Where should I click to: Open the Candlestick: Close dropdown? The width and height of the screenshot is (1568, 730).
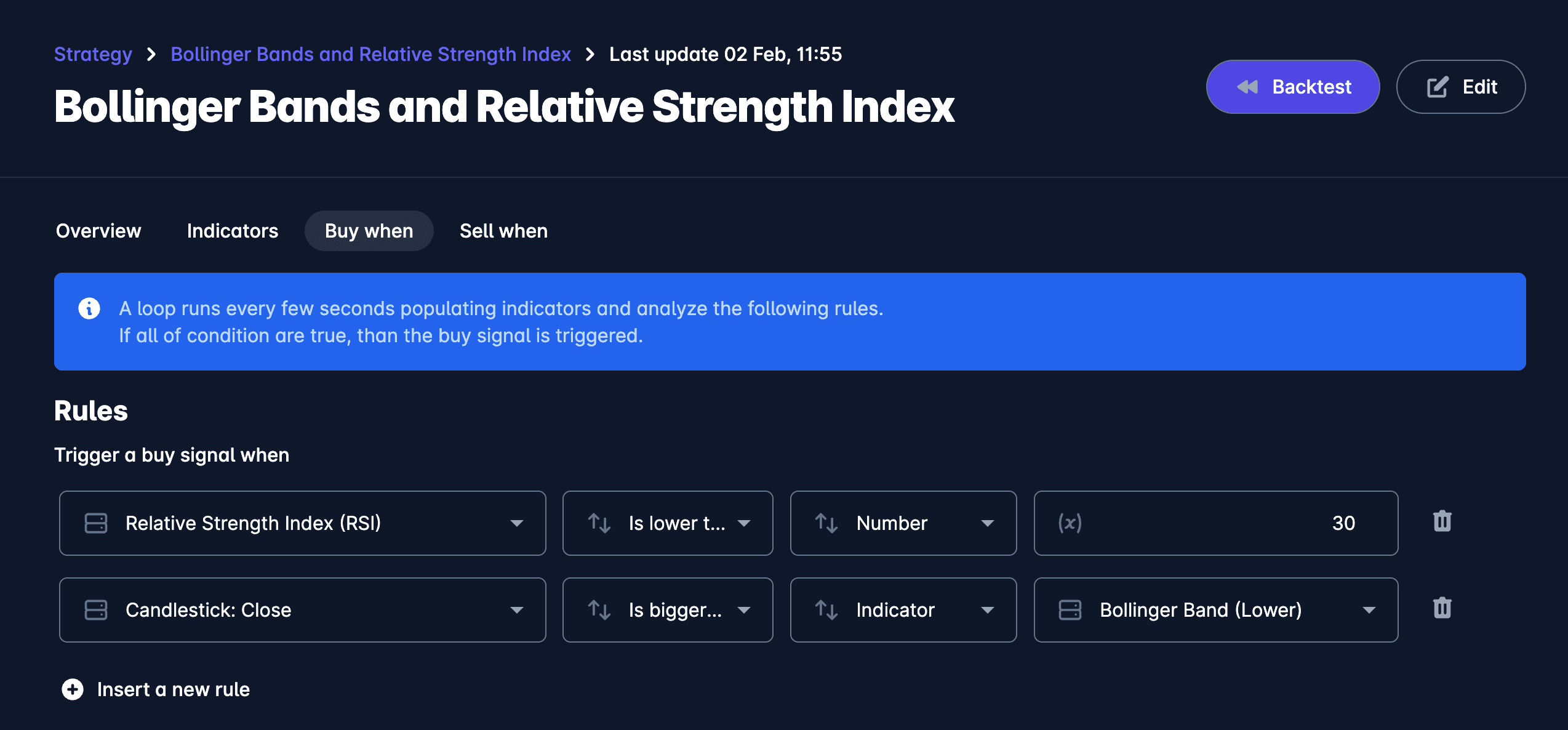(302, 610)
